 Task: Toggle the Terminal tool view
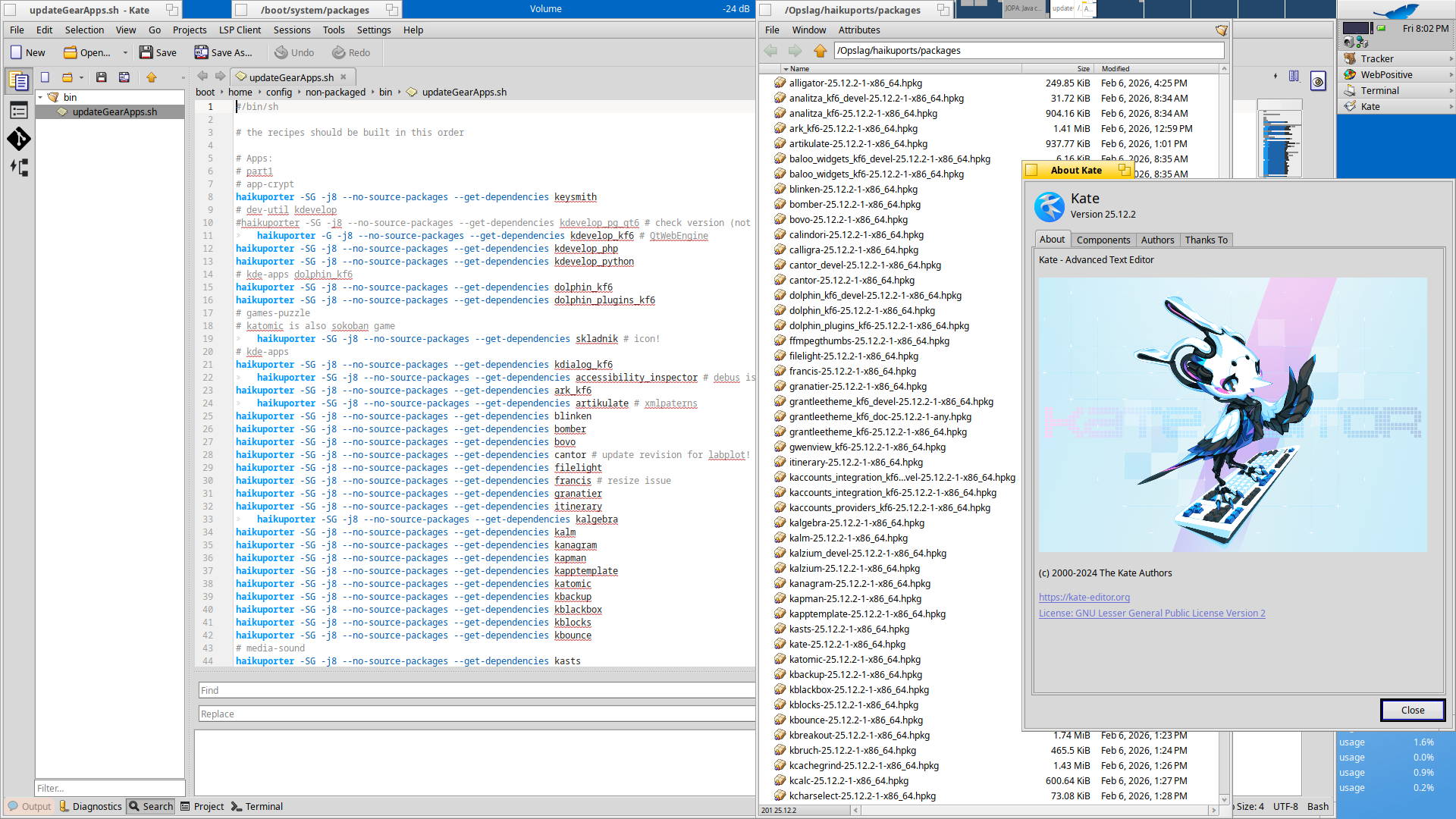(x=256, y=806)
